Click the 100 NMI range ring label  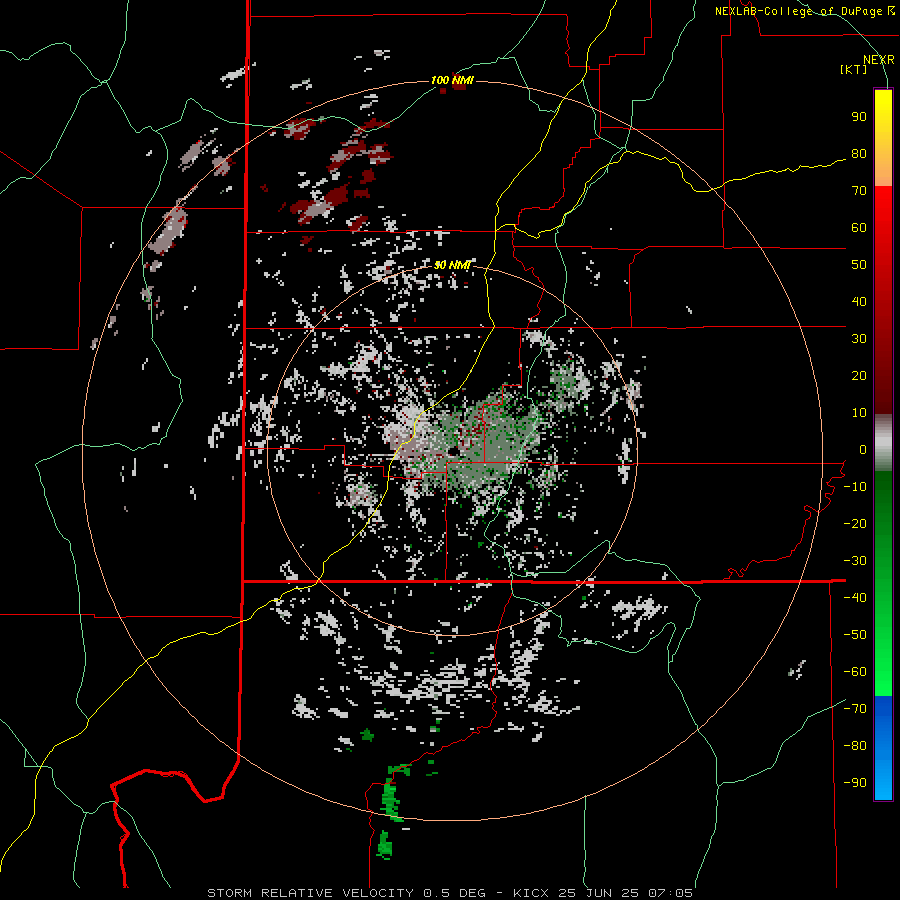(452, 80)
